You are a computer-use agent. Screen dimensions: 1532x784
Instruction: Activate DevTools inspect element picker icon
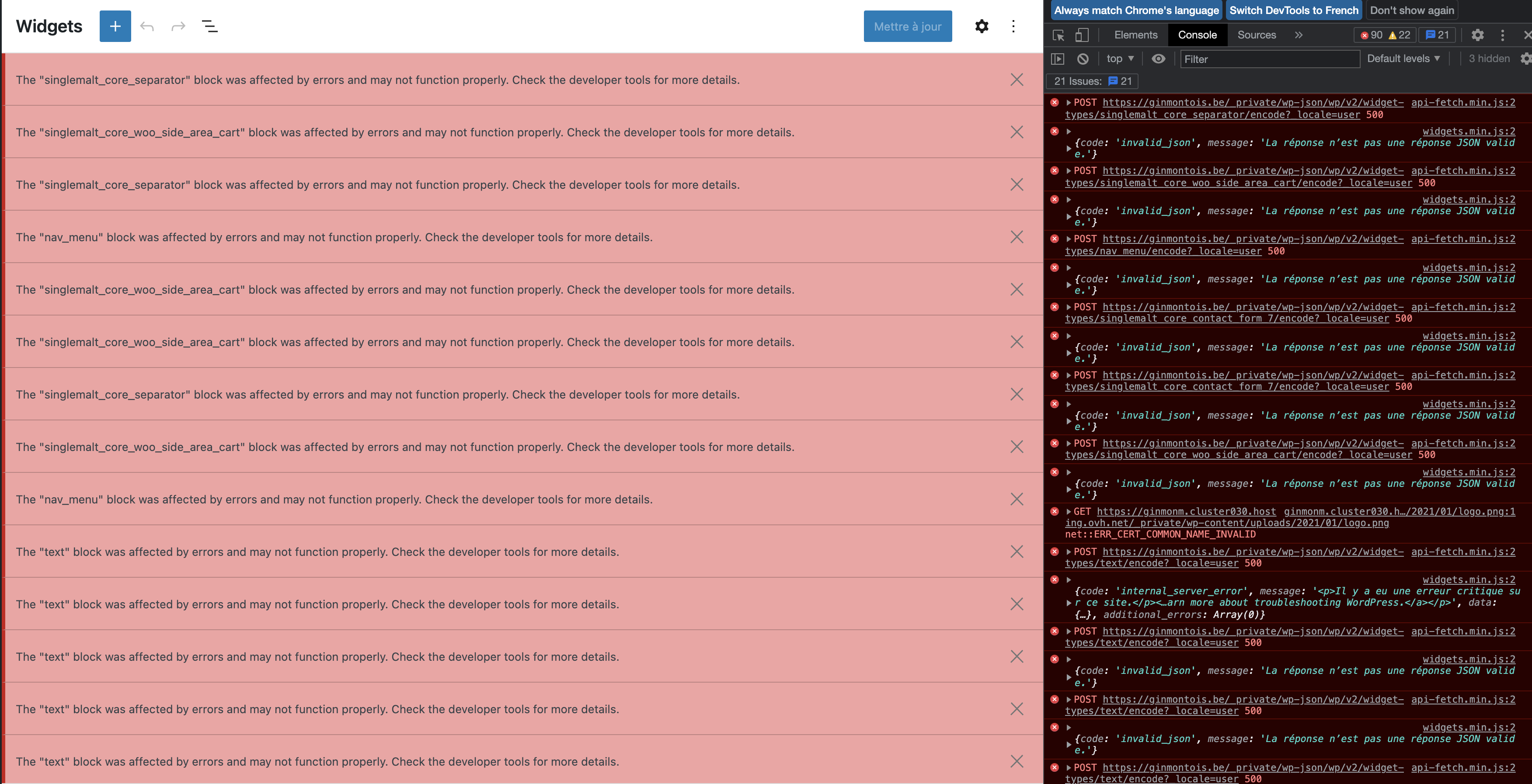[x=1058, y=35]
